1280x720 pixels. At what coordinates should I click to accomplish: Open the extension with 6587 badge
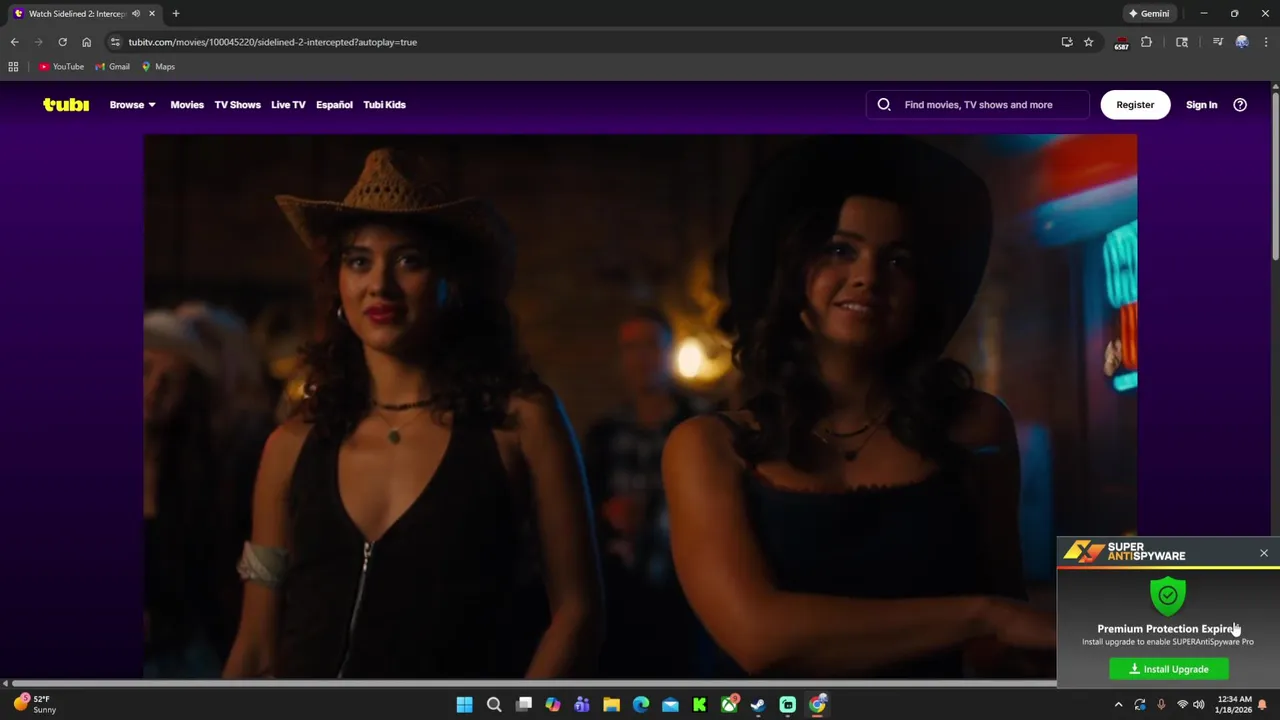[x=1121, y=42]
